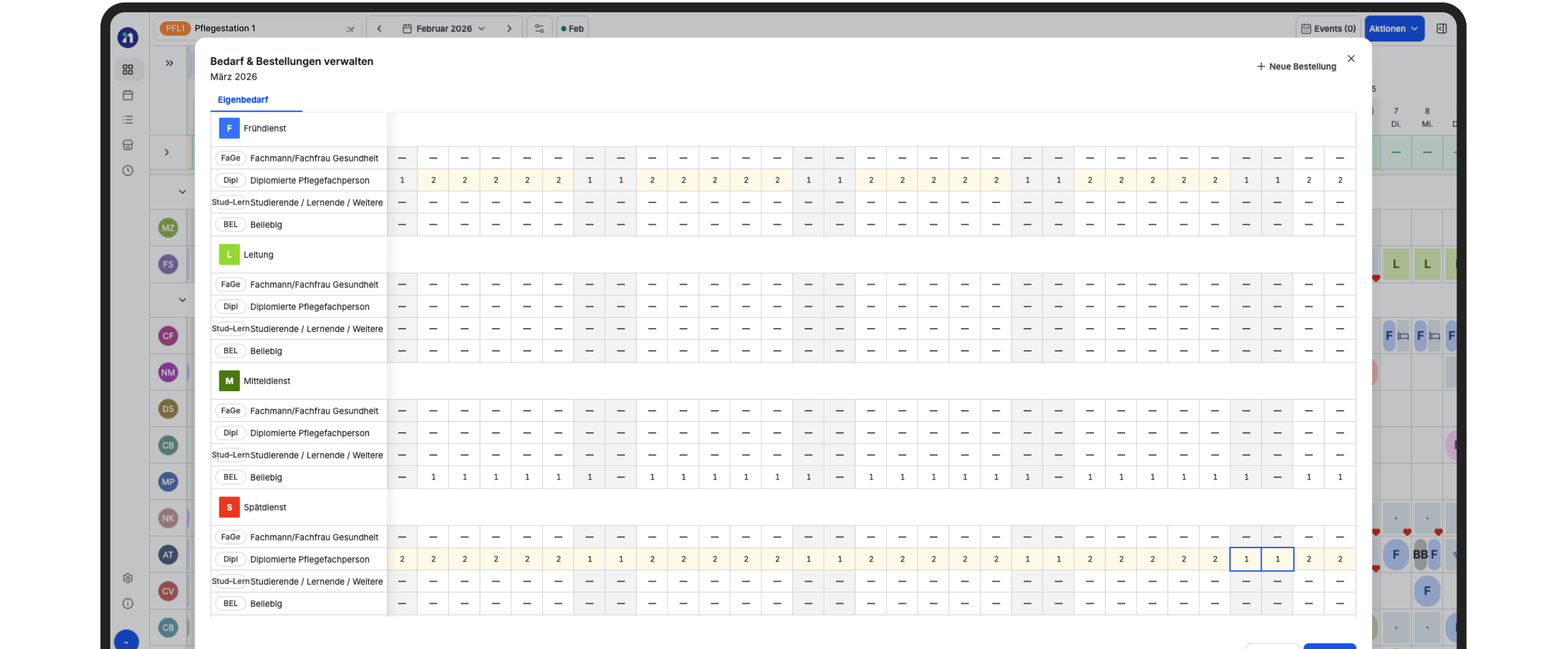Select first cell of Mitteldienst Beliebig row

402,477
